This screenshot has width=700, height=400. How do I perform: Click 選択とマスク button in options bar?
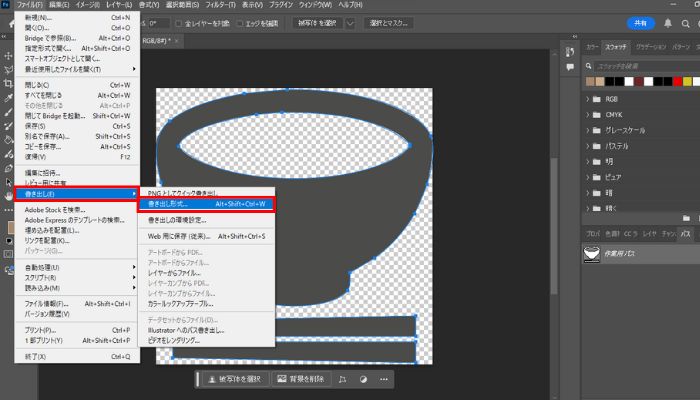[388, 23]
